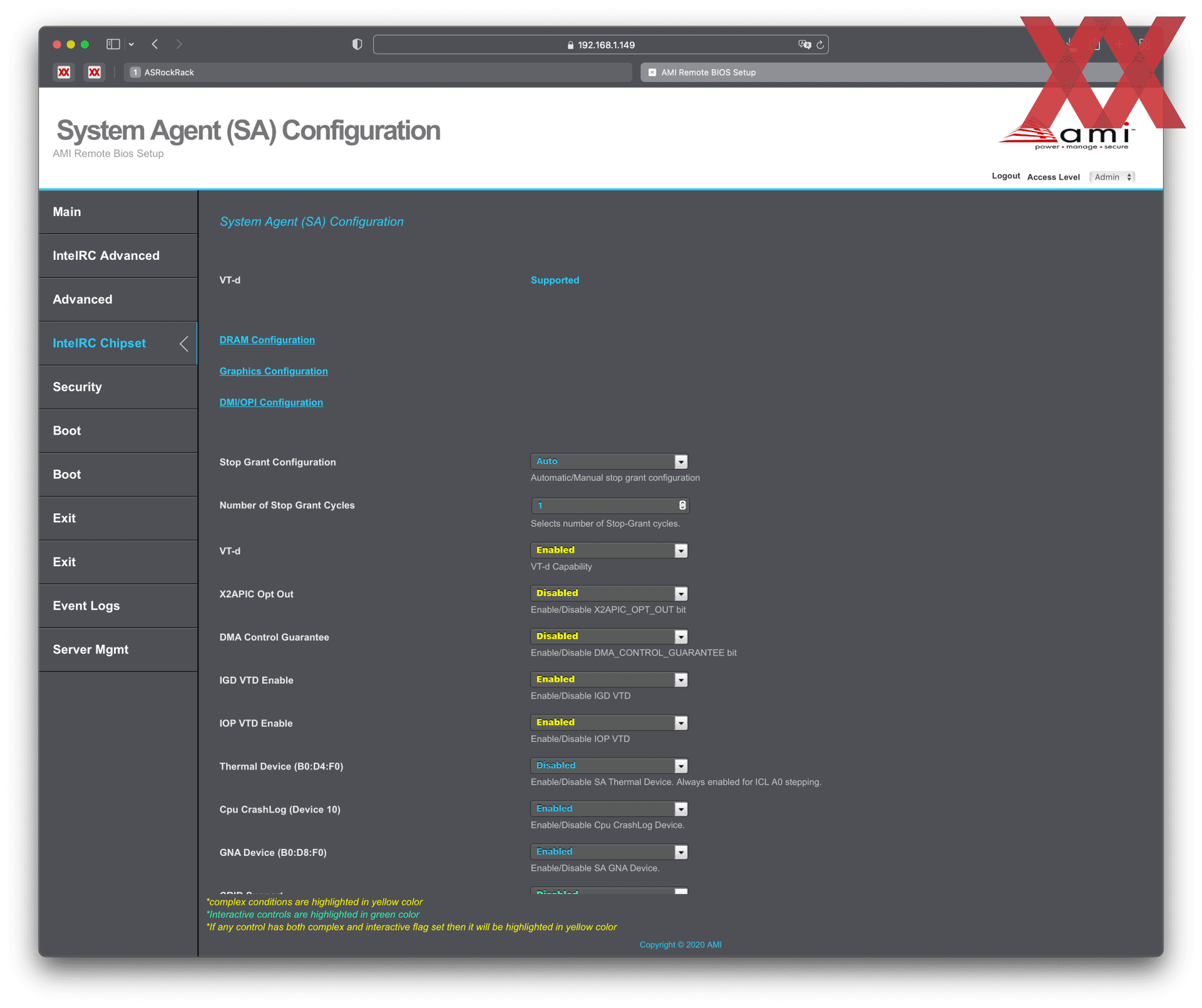Open the second pinned XX tab
1202x1008 pixels.
(95, 73)
